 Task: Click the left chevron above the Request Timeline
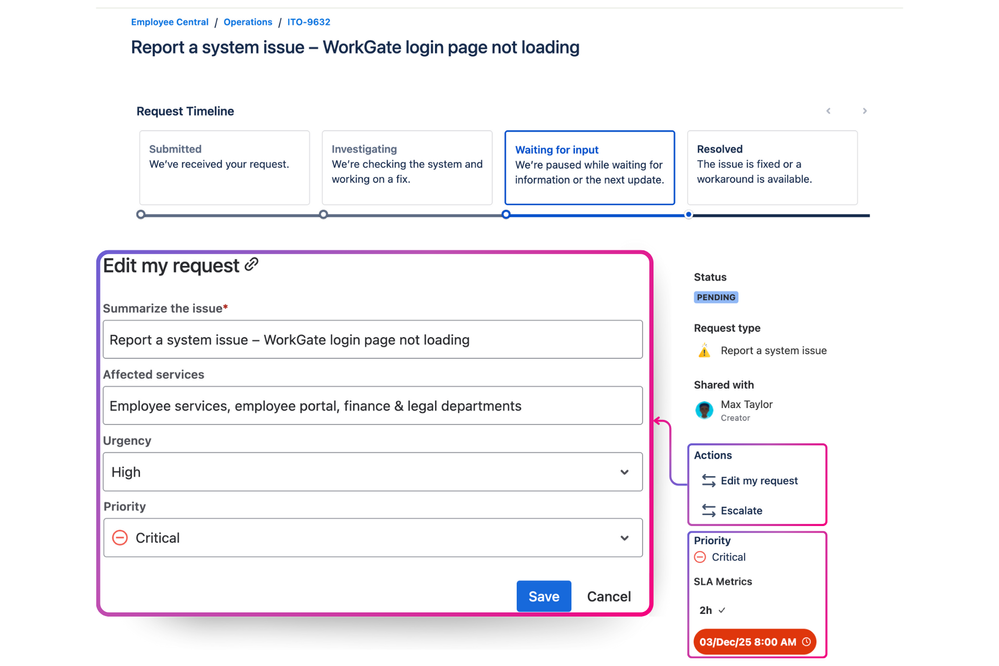(x=828, y=111)
